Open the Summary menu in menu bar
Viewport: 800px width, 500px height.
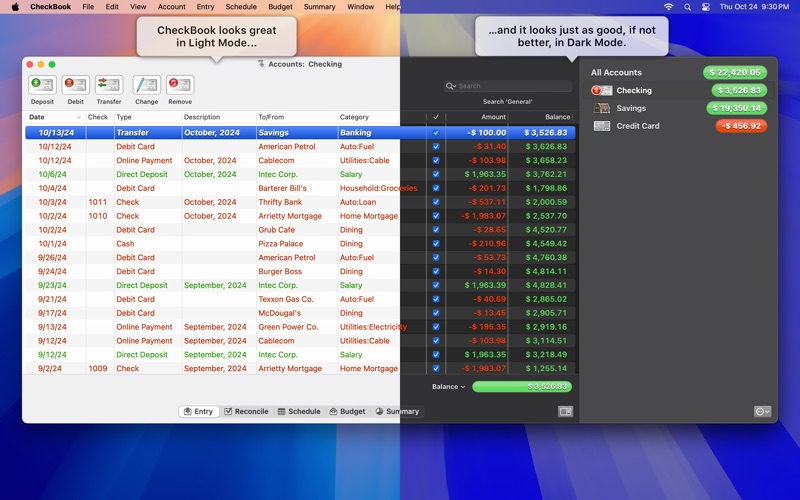tap(319, 7)
